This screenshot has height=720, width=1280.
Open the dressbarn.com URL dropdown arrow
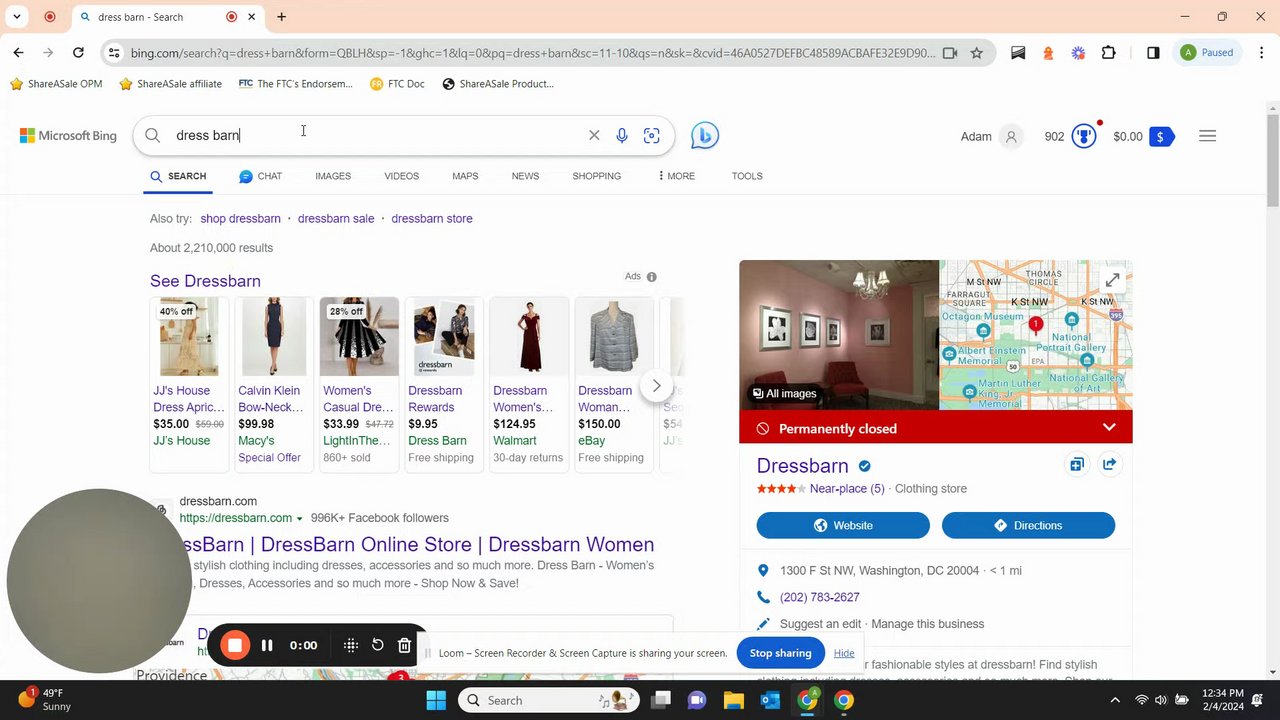[x=299, y=519]
